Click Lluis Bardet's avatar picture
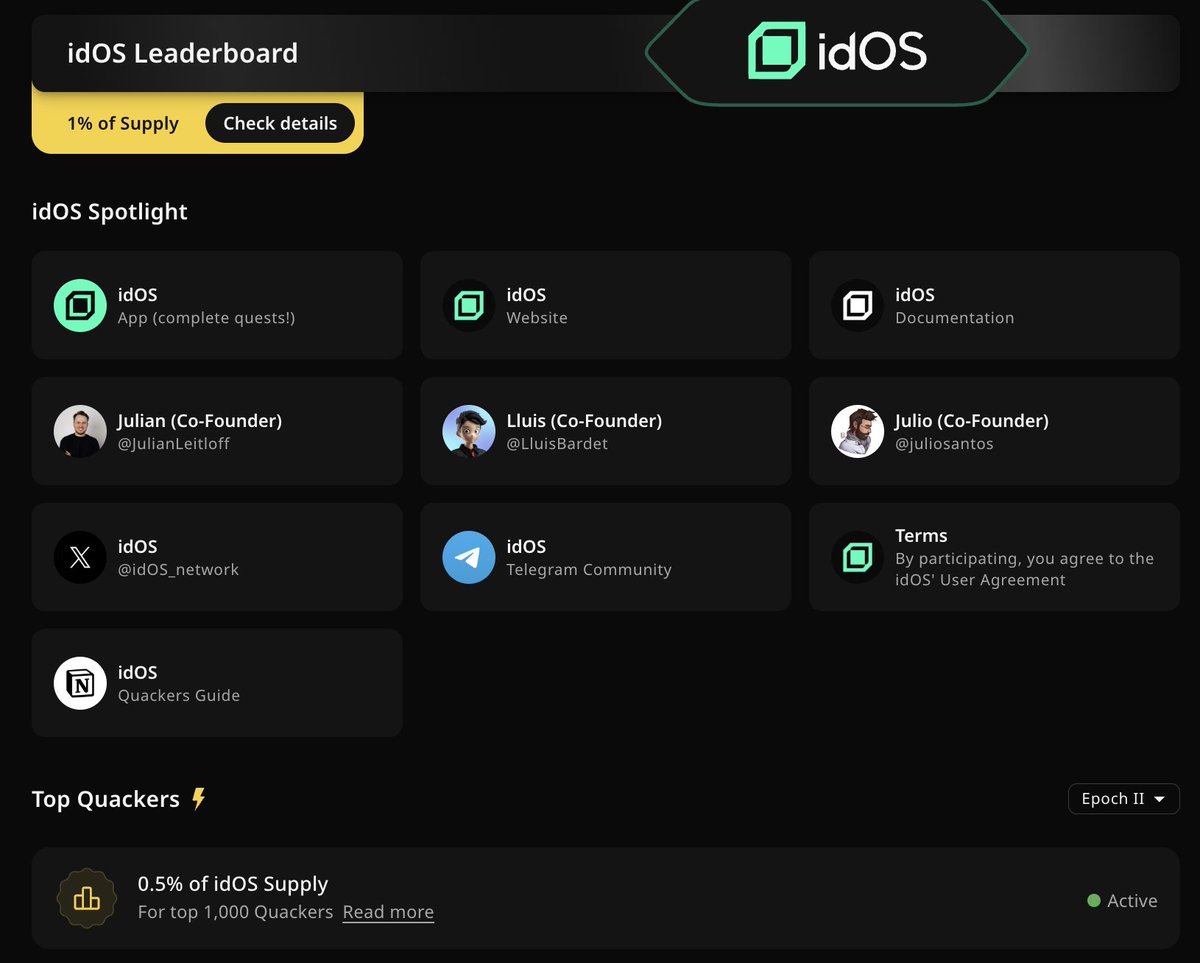1200x963 pixels. (x=468, y=431)
